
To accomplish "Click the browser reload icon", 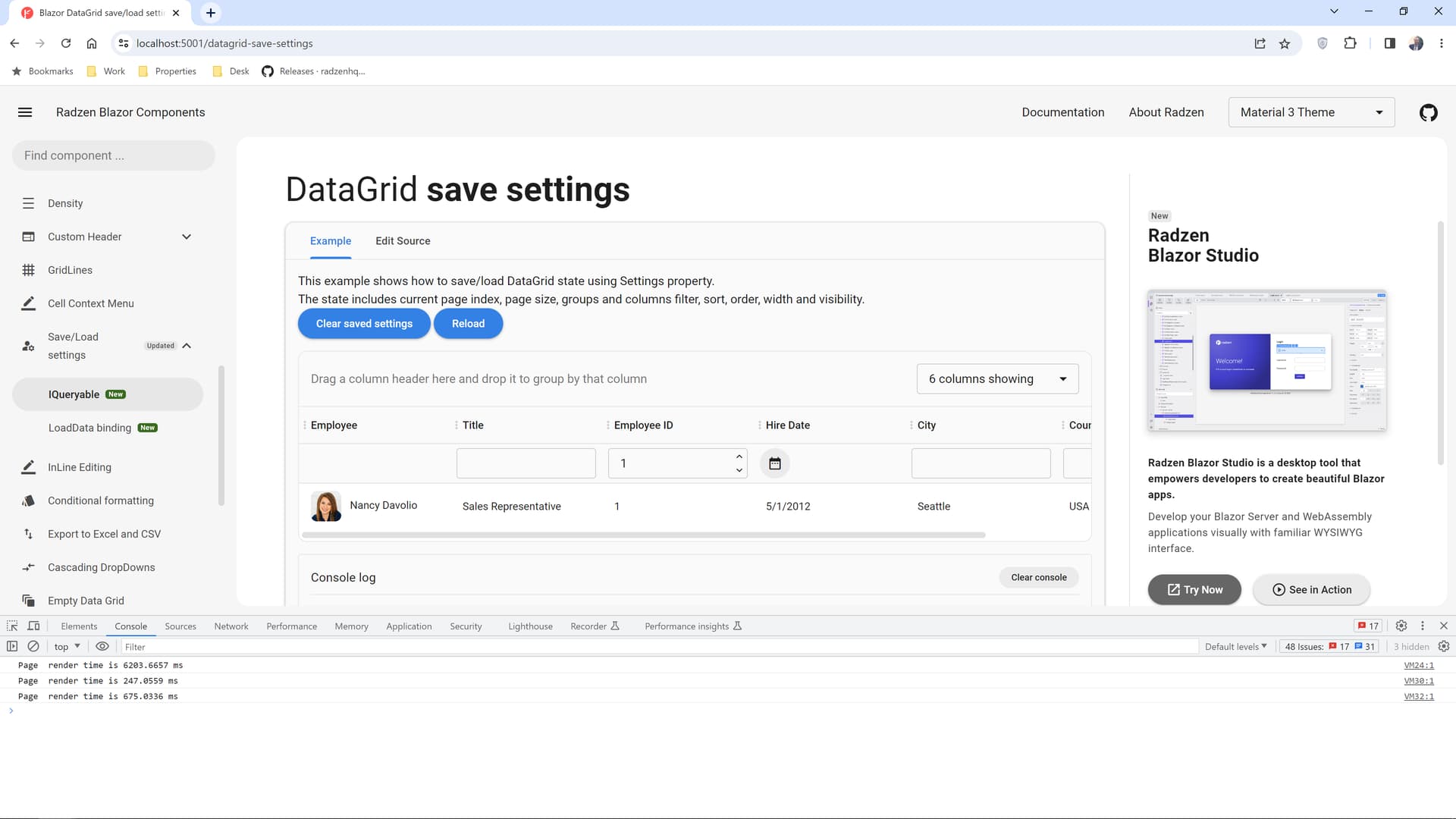I will click(66, 43).
